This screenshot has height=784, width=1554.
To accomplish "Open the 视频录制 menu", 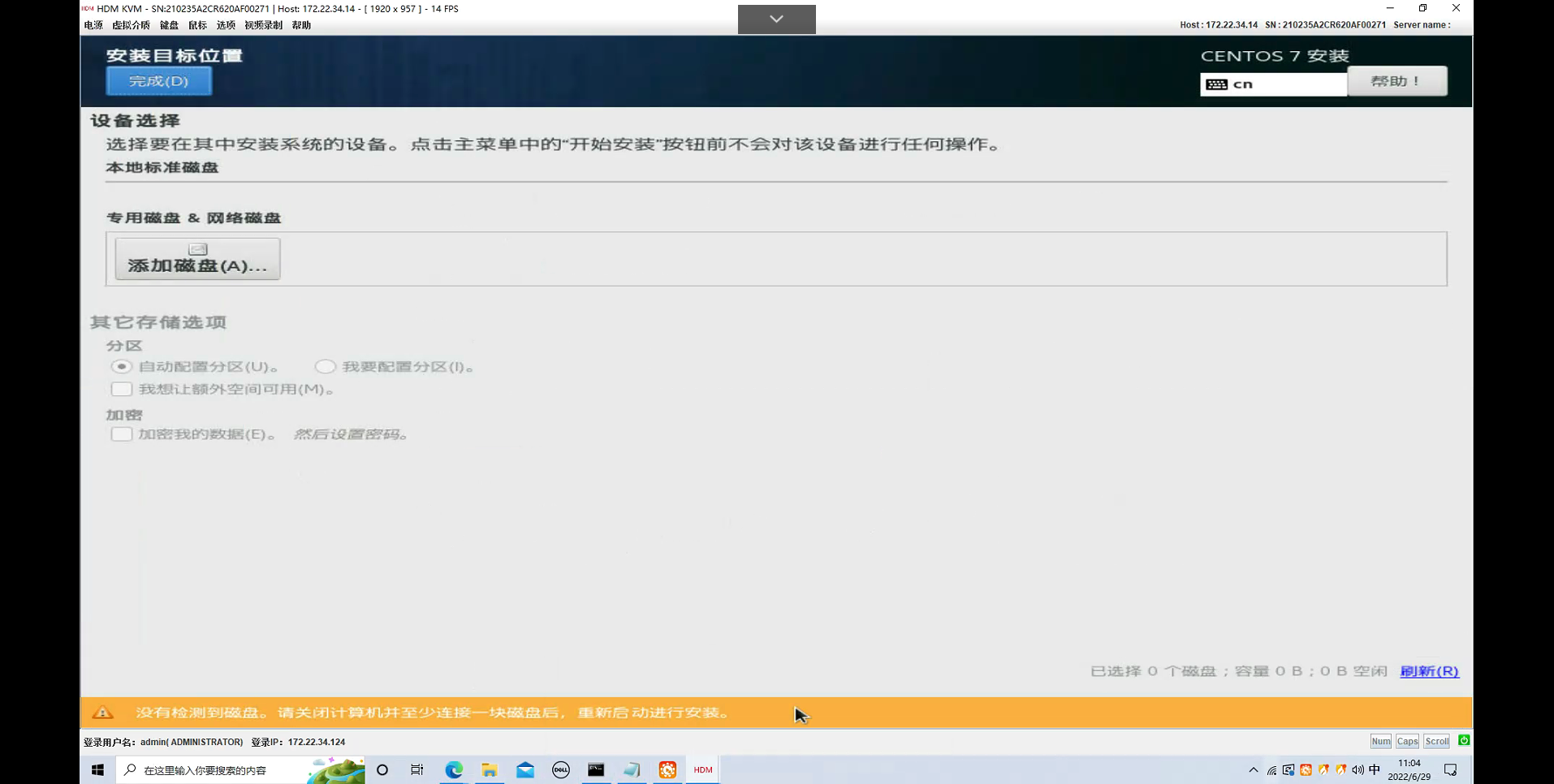I will coord(263,25).
